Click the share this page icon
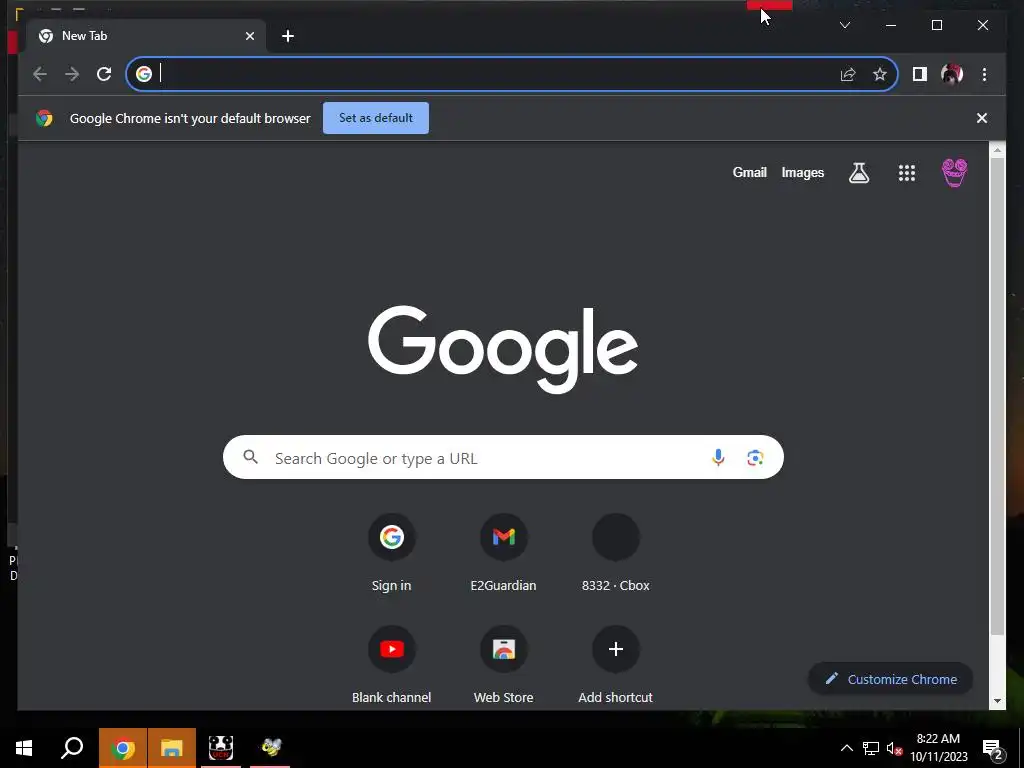This screenshot has width=1024, height=768. coord(848,74)
